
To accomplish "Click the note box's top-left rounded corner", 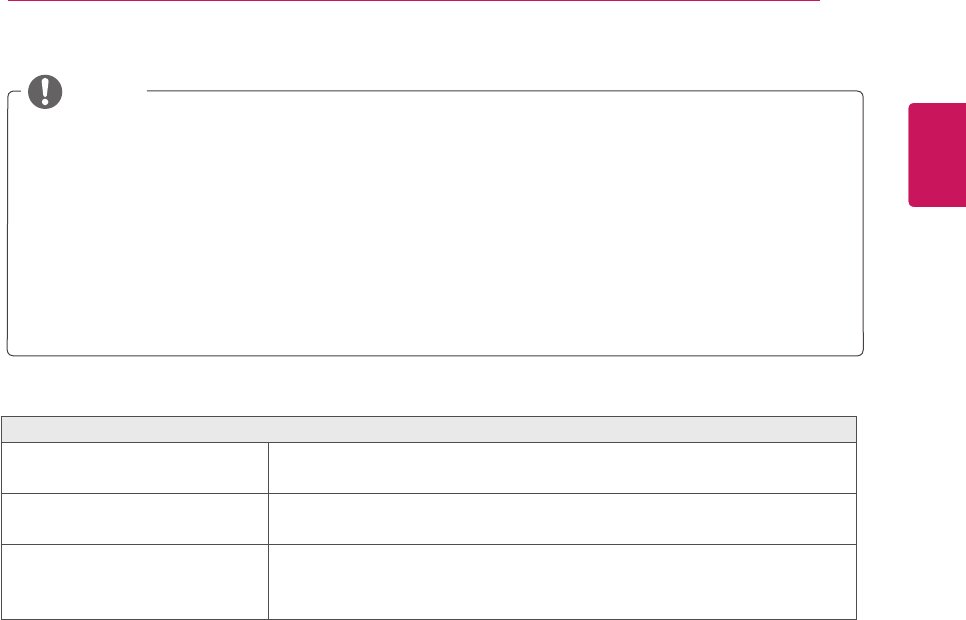I will coord(11,97).
